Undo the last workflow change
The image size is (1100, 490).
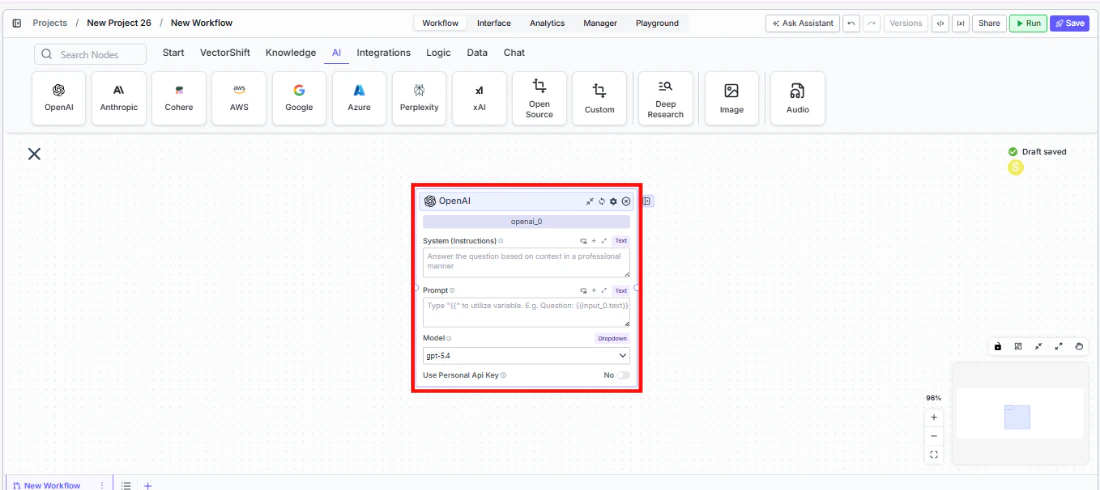pos(851,23)
